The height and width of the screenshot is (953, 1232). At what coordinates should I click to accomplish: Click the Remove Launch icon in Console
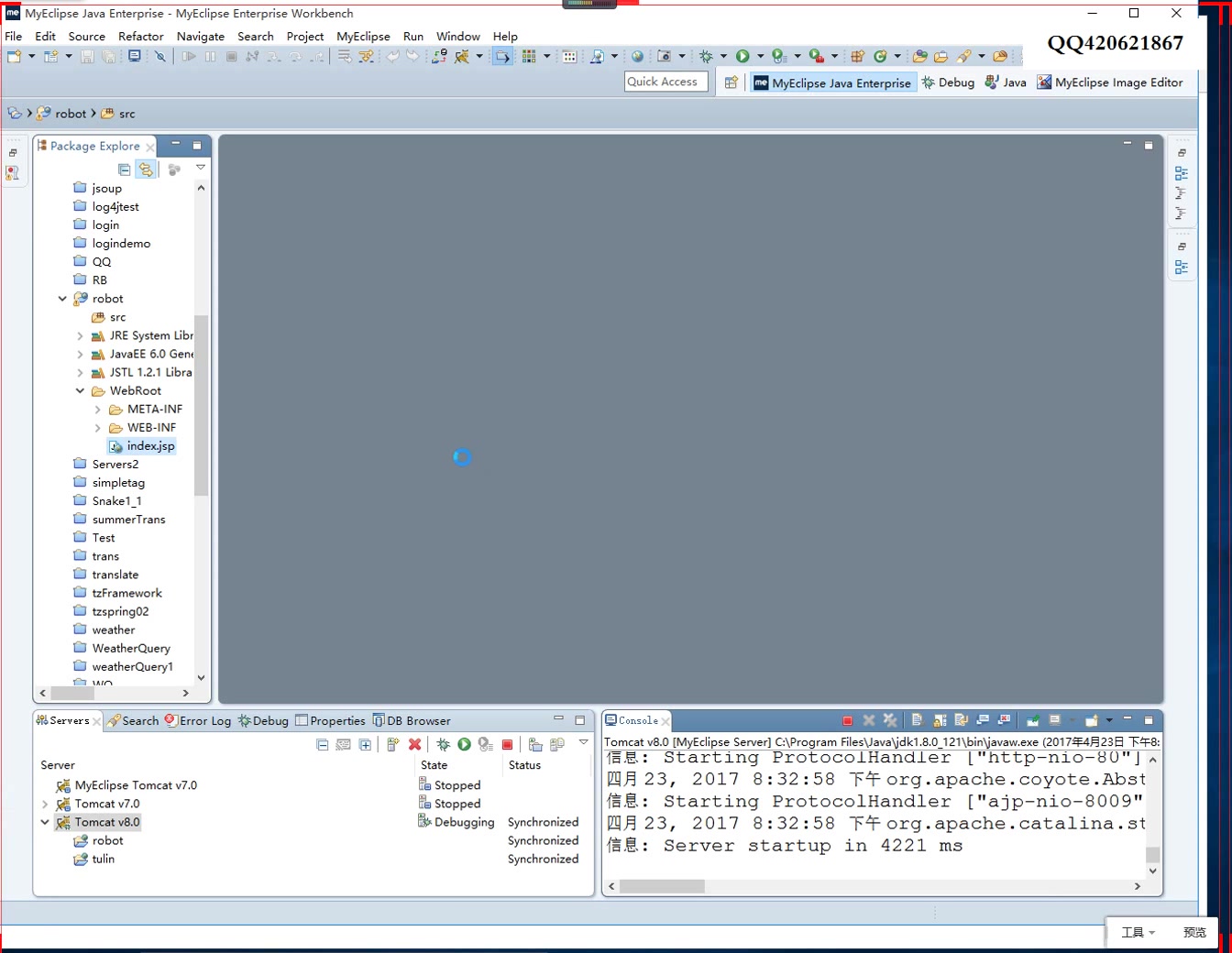coord(869,720)
